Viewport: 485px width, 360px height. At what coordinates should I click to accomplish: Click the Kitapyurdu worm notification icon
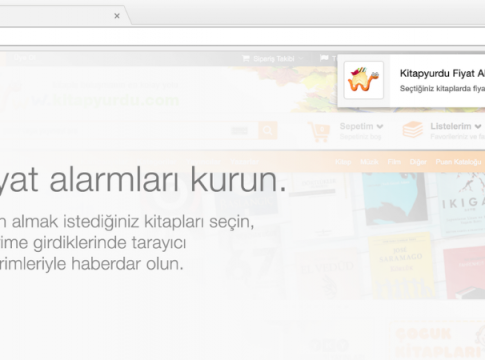(x=364, y=80)
